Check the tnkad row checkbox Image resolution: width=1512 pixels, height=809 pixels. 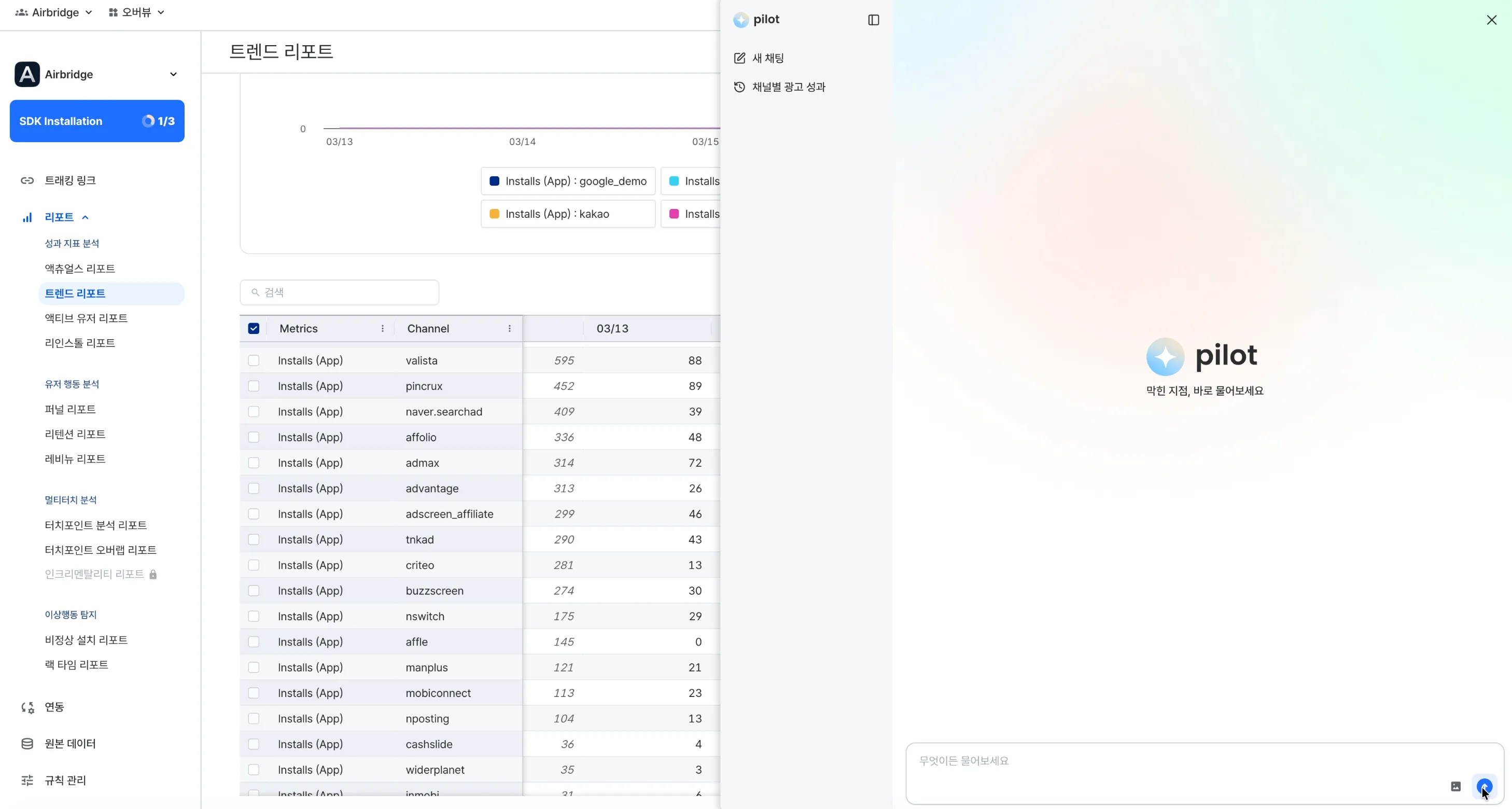coord(254,539)
